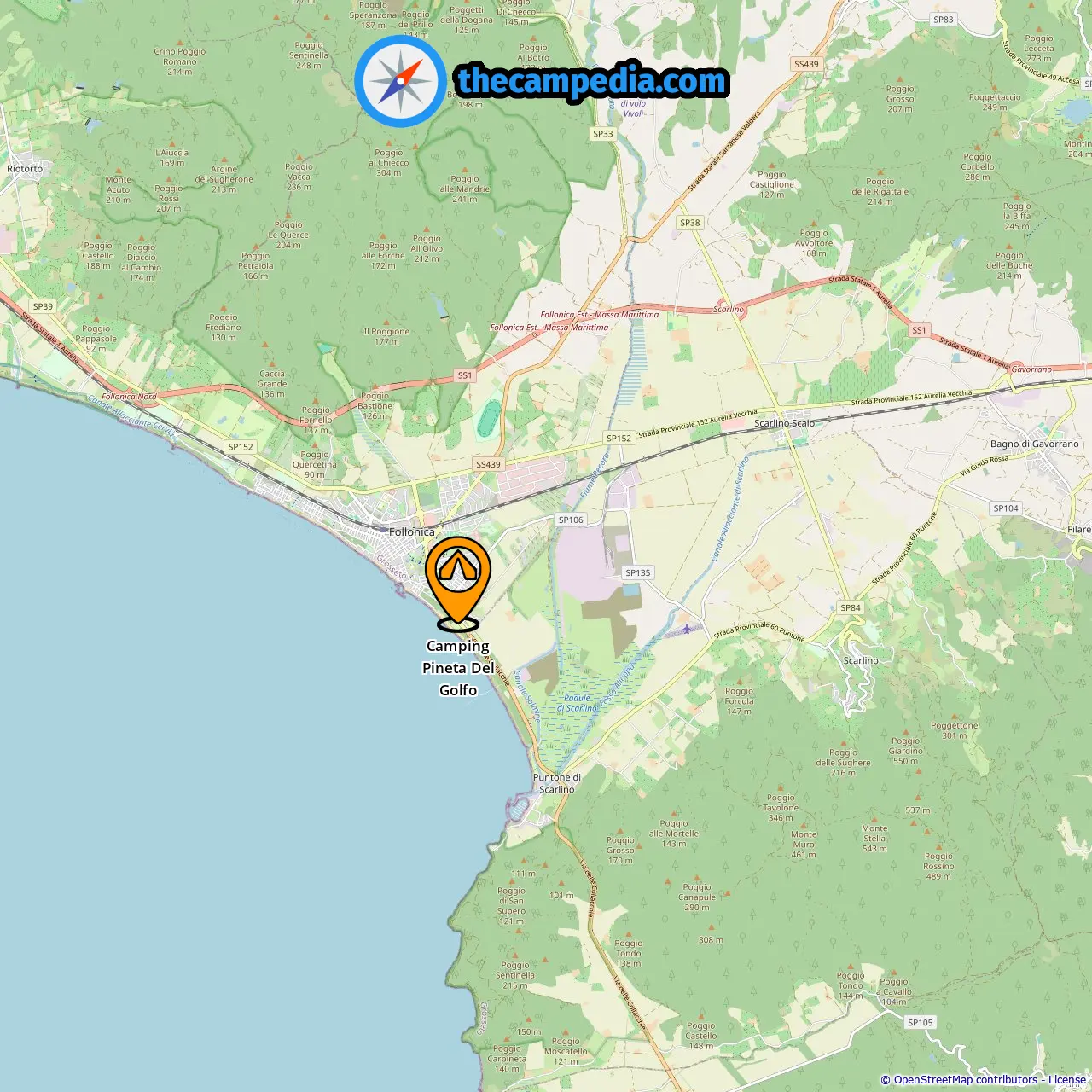The image size is (1092, 1092).
Task: Select the Puntone di Scarlino label
Action: pos(557,783)
